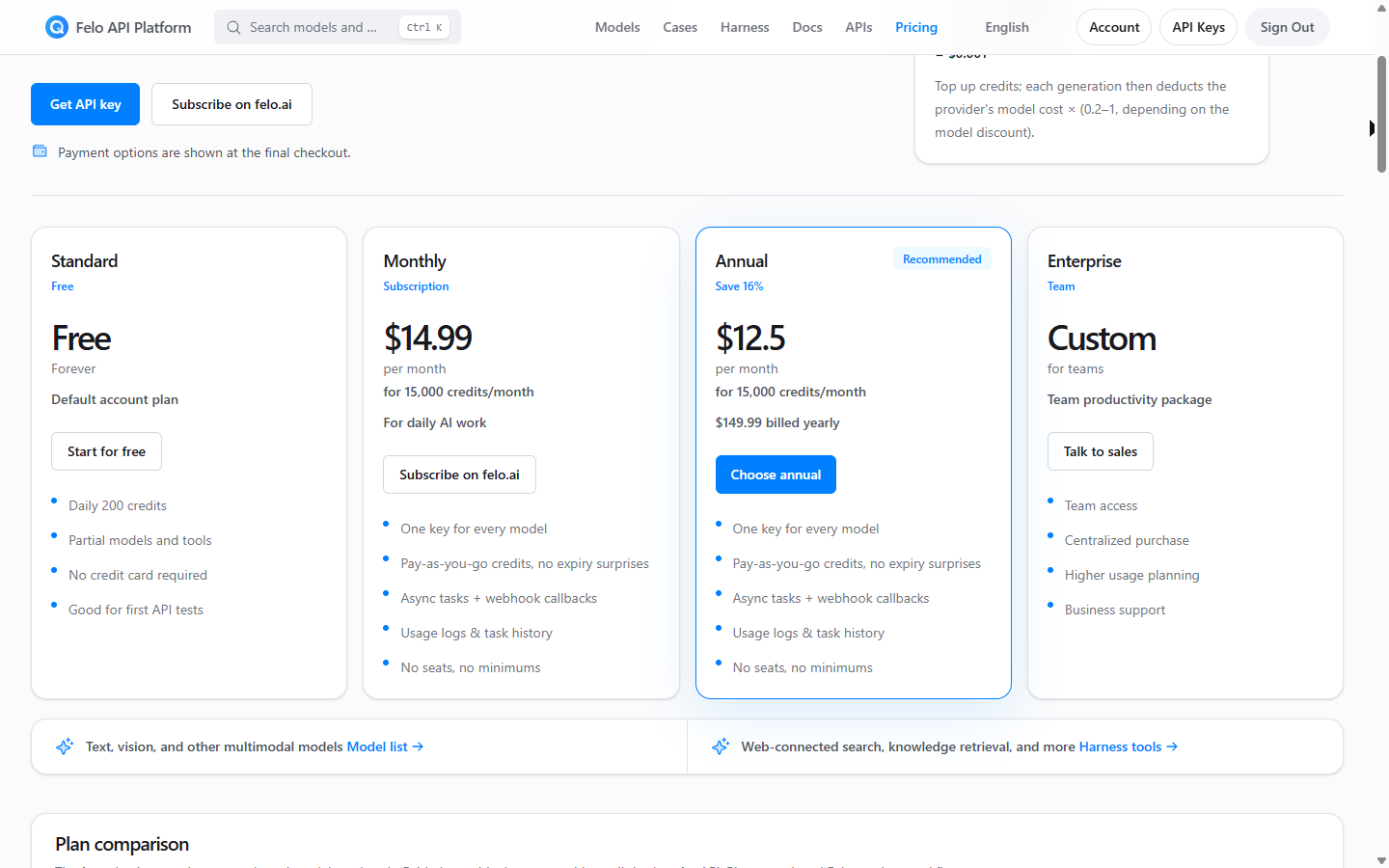Click sparkle icon beside multimodal models text
Screen dimensions: 1389x868
point(65,746)
